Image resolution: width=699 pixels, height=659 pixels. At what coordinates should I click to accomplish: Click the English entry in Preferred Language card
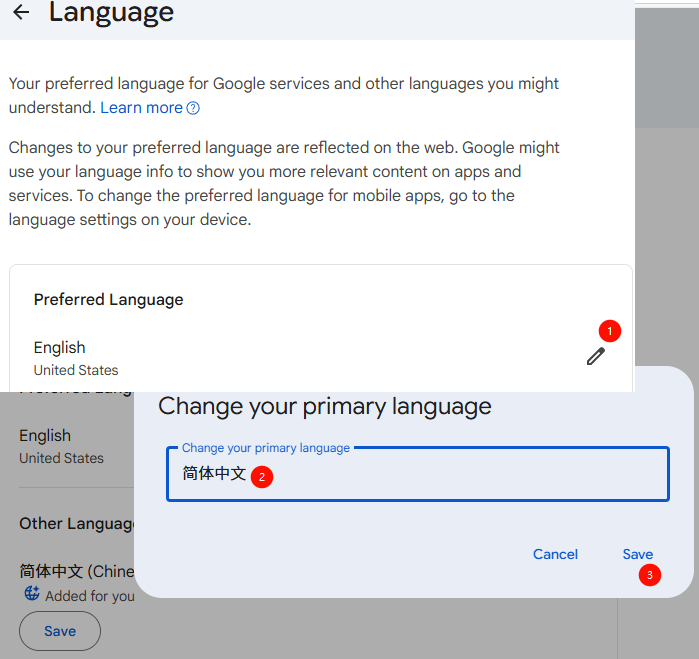pyautogui.click(x=60, y=348)
